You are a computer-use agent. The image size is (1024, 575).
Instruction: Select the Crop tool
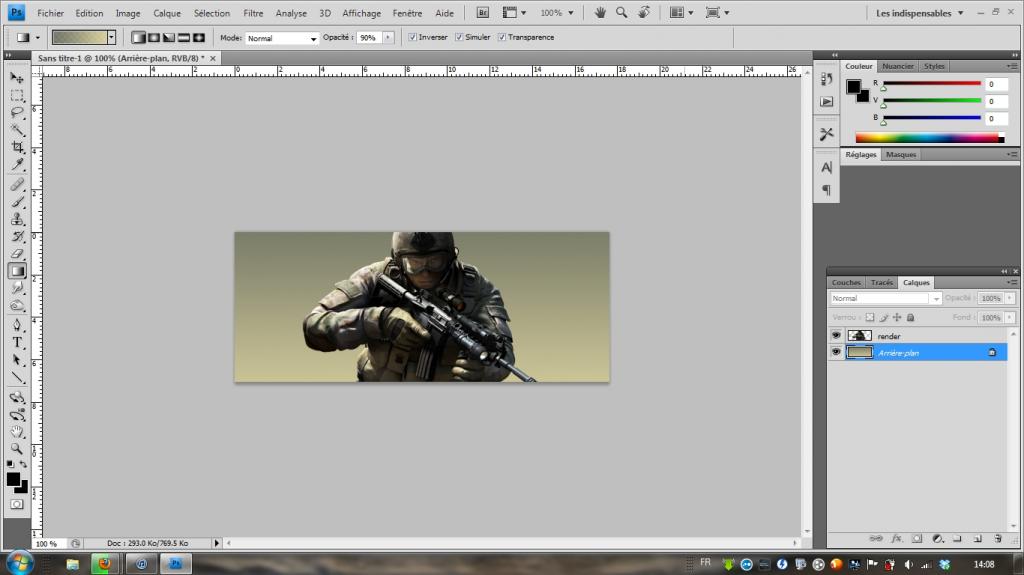[17, 147]
